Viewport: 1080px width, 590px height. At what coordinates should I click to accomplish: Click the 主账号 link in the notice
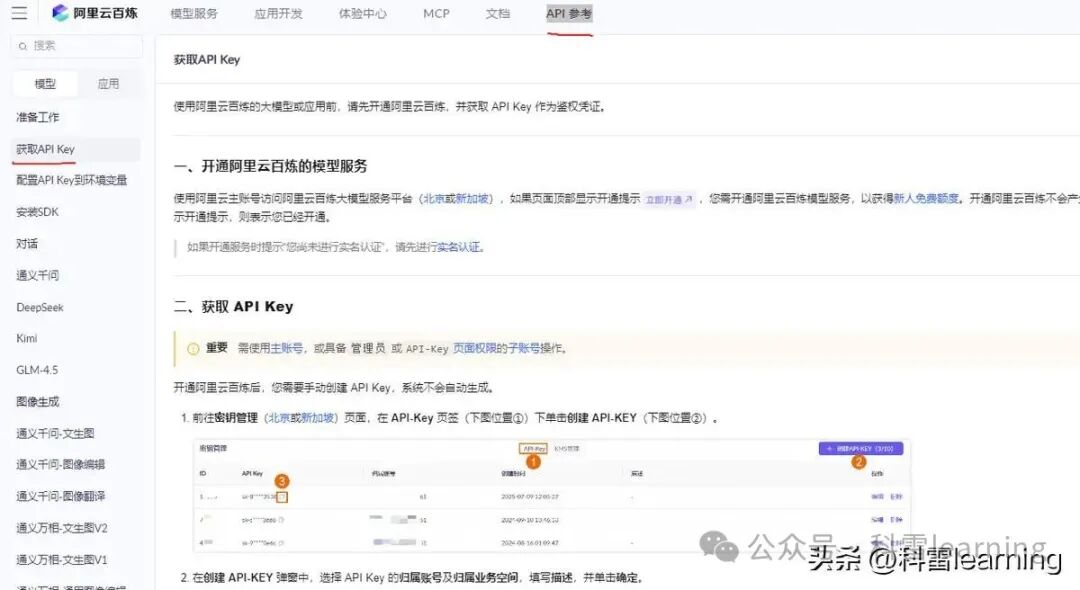(x=287, y=348)
